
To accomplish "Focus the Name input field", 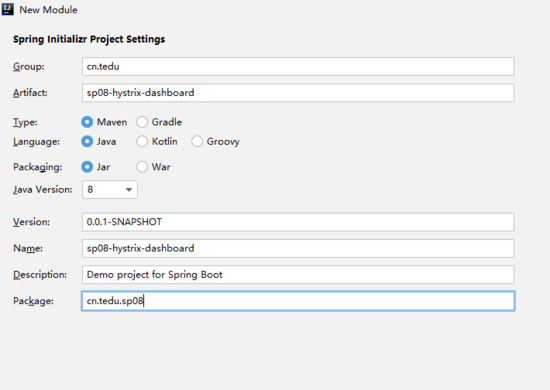I will click(x=298, y=248).
